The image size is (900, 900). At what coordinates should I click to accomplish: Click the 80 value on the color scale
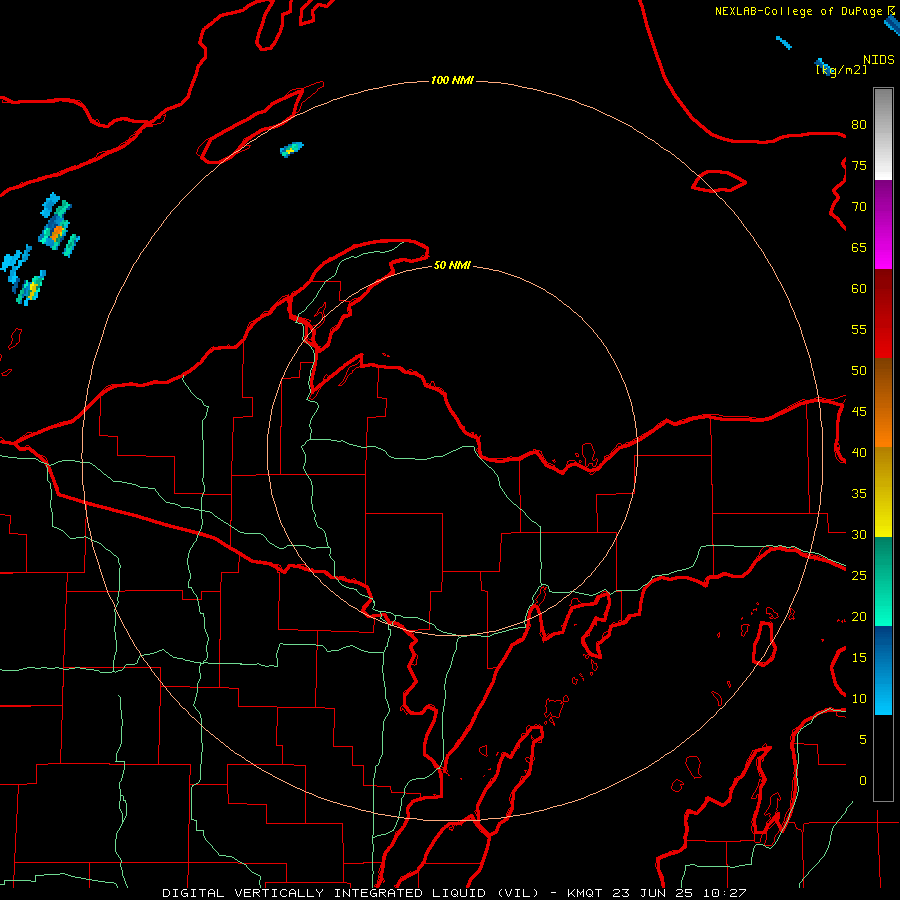[859, 125]
